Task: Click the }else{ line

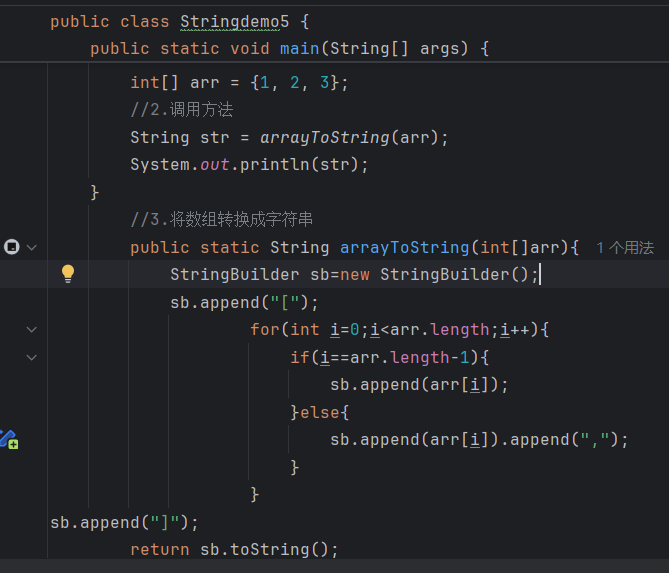Action: click(x=320, y=413)
